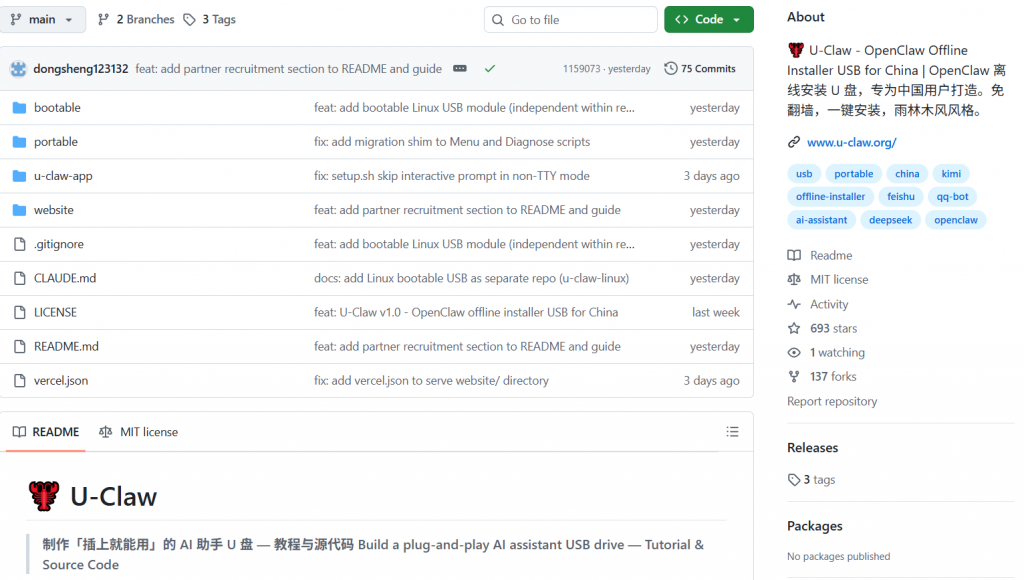Click the Report repository link
Image resolution: width=1024 pixels, height=580 pixels.
832,401
